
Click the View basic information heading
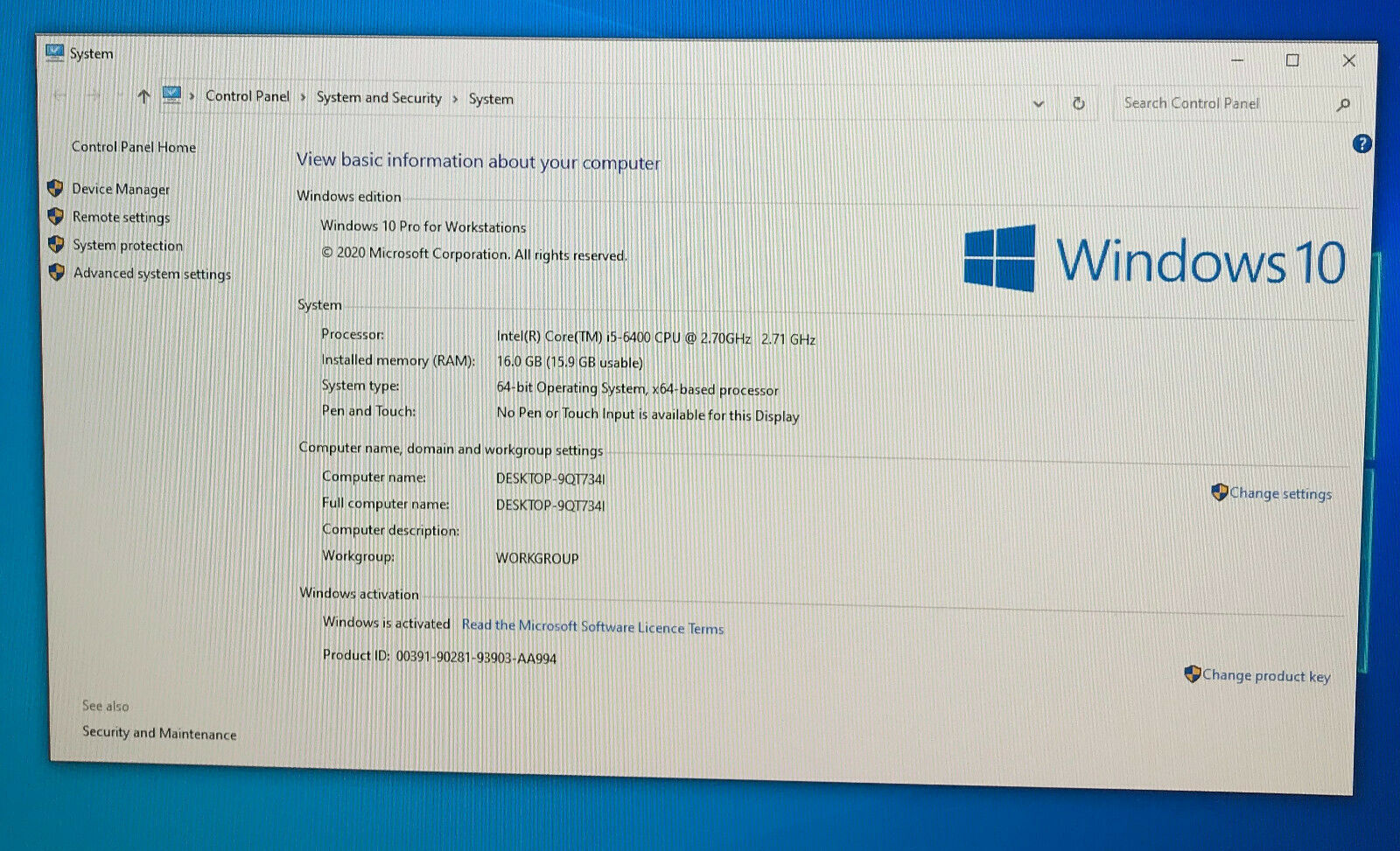[x=478, y=161]
